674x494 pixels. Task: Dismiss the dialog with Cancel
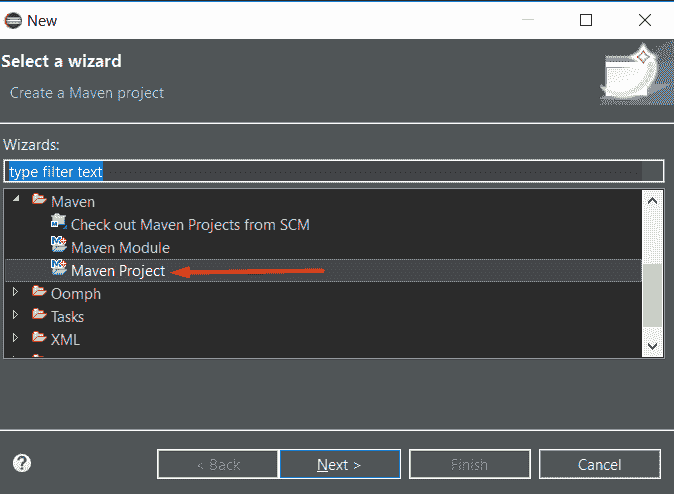[600, 464]
